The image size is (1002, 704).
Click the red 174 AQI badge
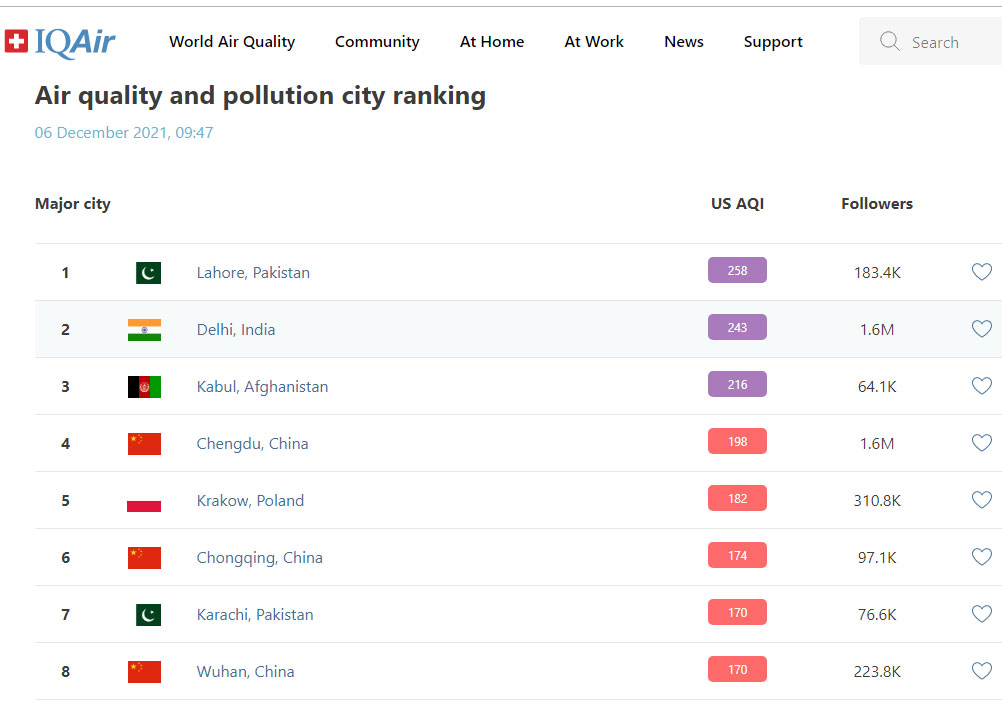click(737, 555)
